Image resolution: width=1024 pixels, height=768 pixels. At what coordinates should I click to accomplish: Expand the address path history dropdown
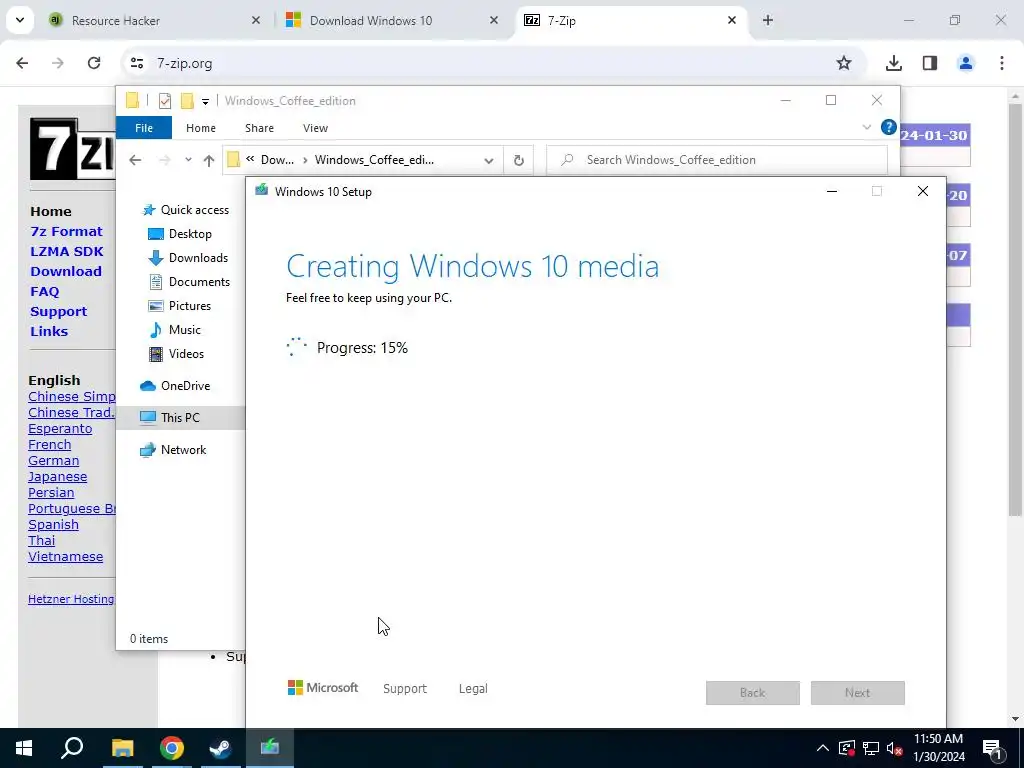click(x=488, y=161)
